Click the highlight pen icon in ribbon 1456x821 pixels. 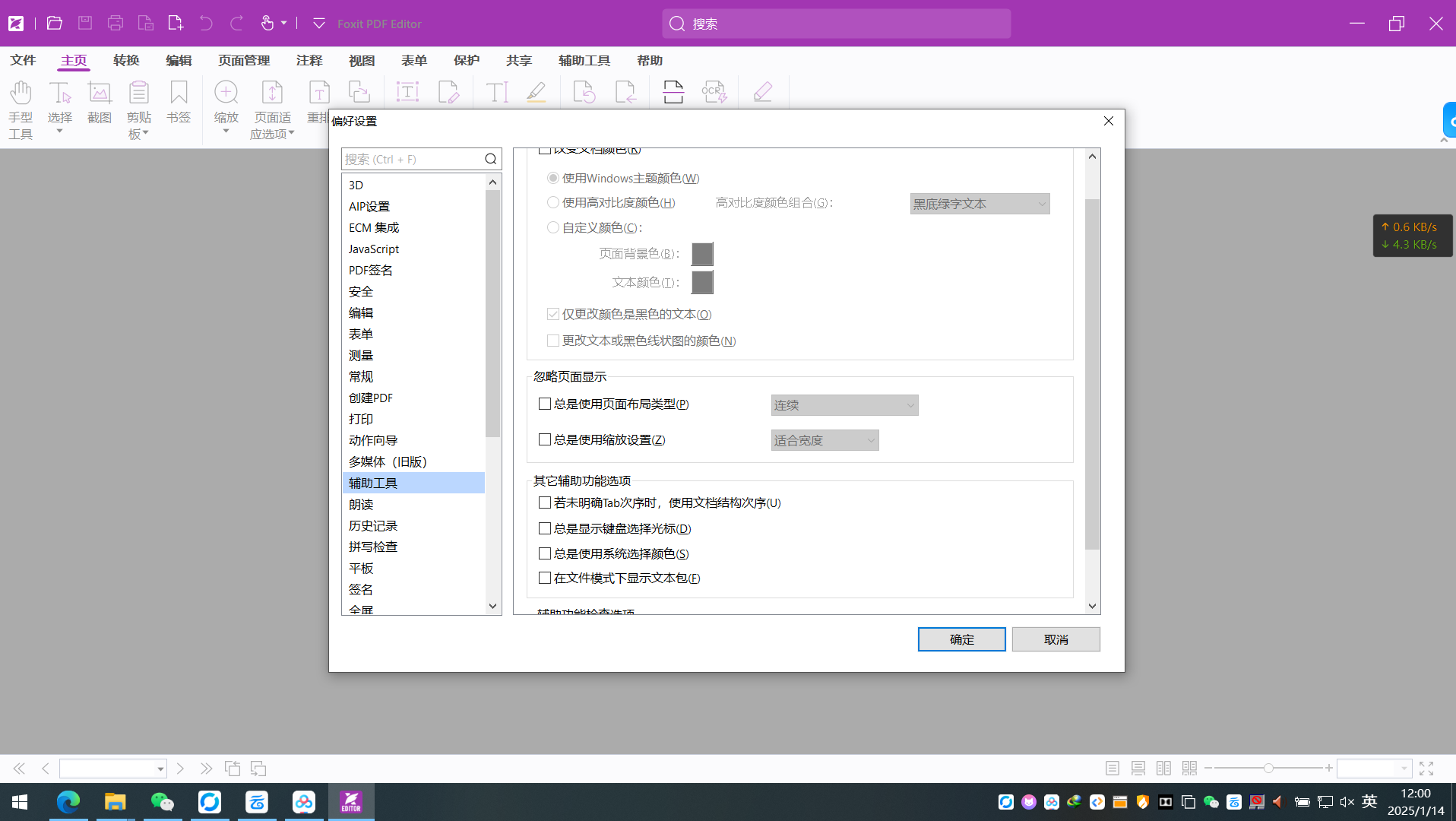537,93
